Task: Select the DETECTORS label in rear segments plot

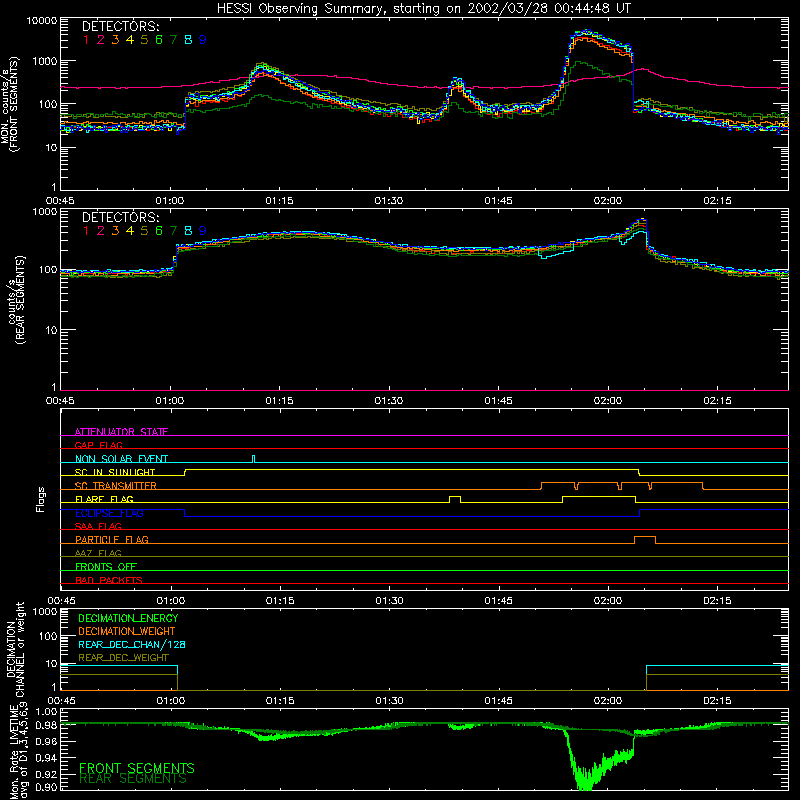Action: pos(120,217)
